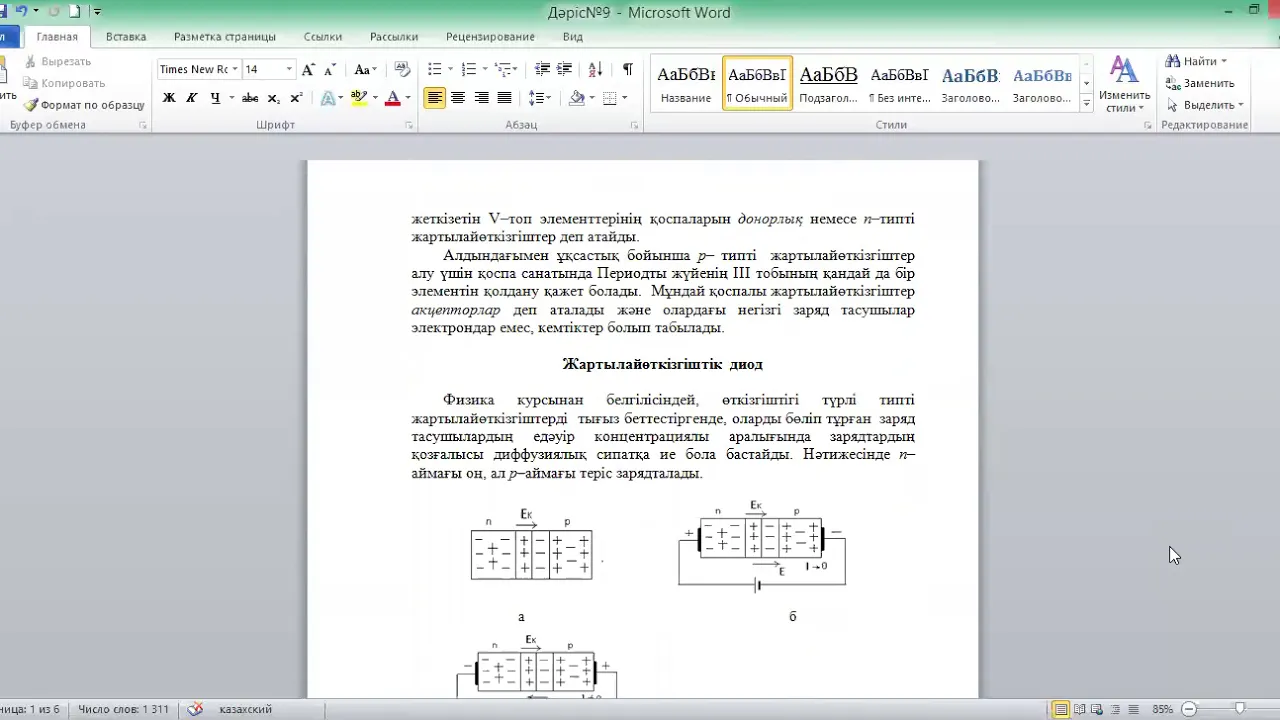
Task: Shrink font size icon
Action: (x=329, y=69)
